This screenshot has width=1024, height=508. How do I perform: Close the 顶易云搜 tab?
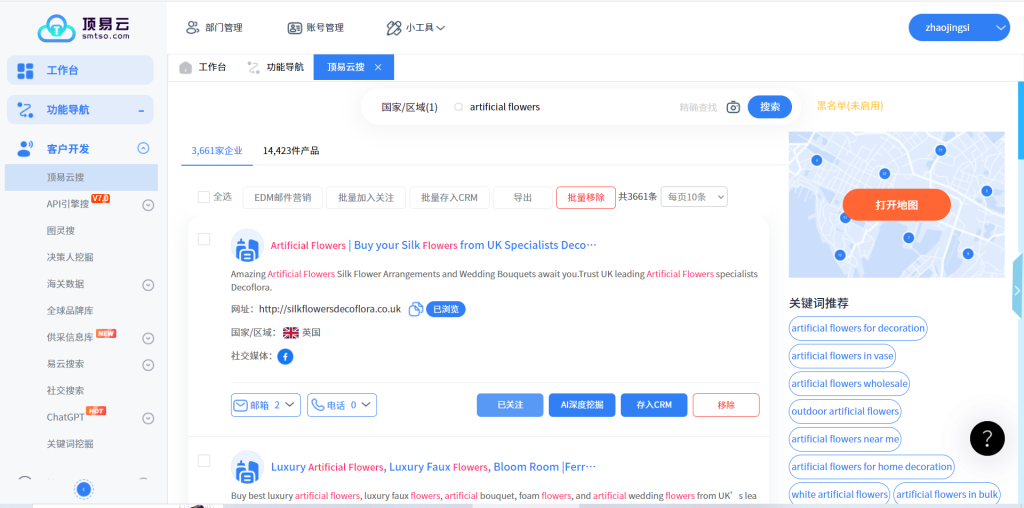click(378, 67)
